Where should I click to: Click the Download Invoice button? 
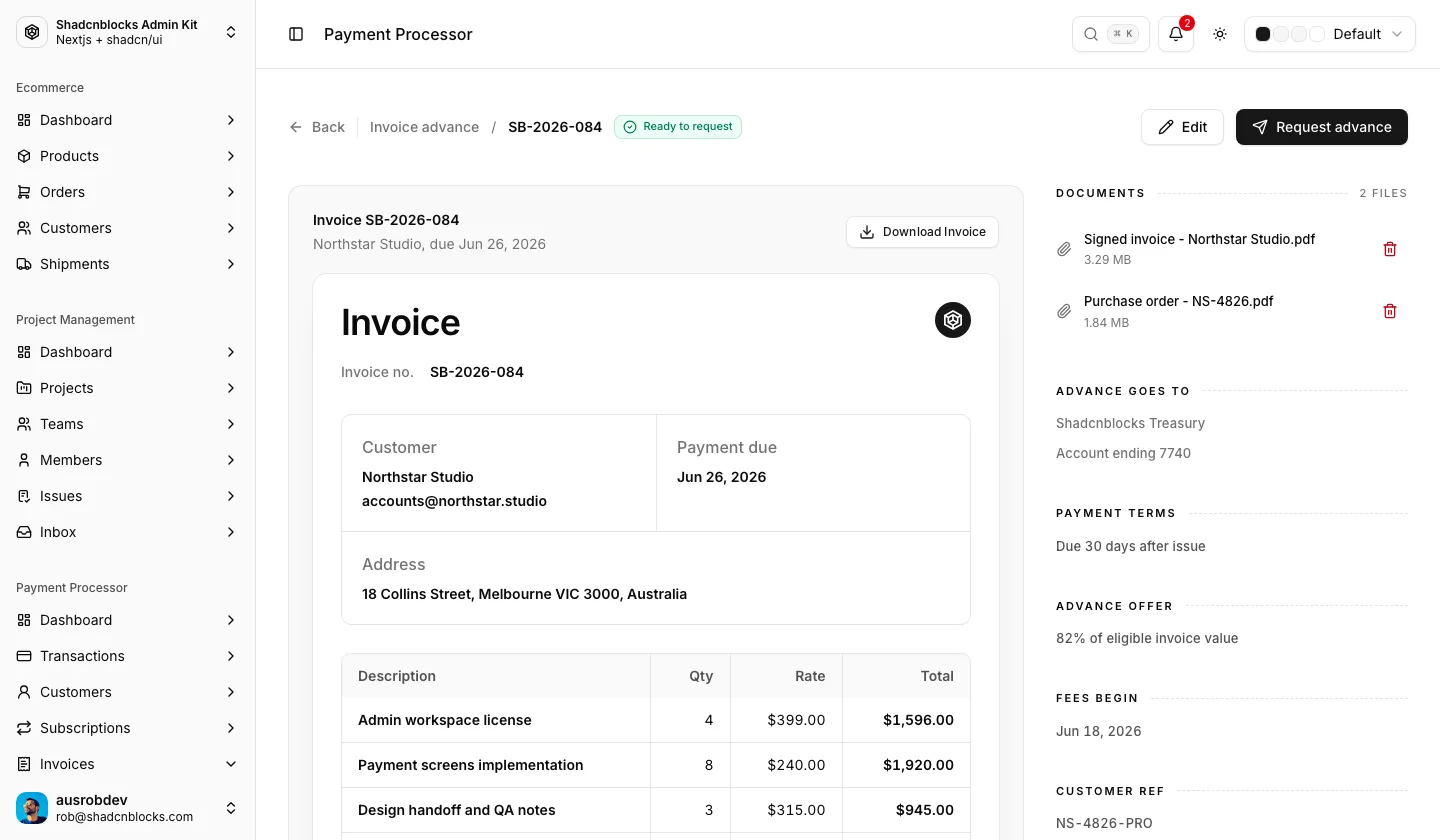(922, 232)
